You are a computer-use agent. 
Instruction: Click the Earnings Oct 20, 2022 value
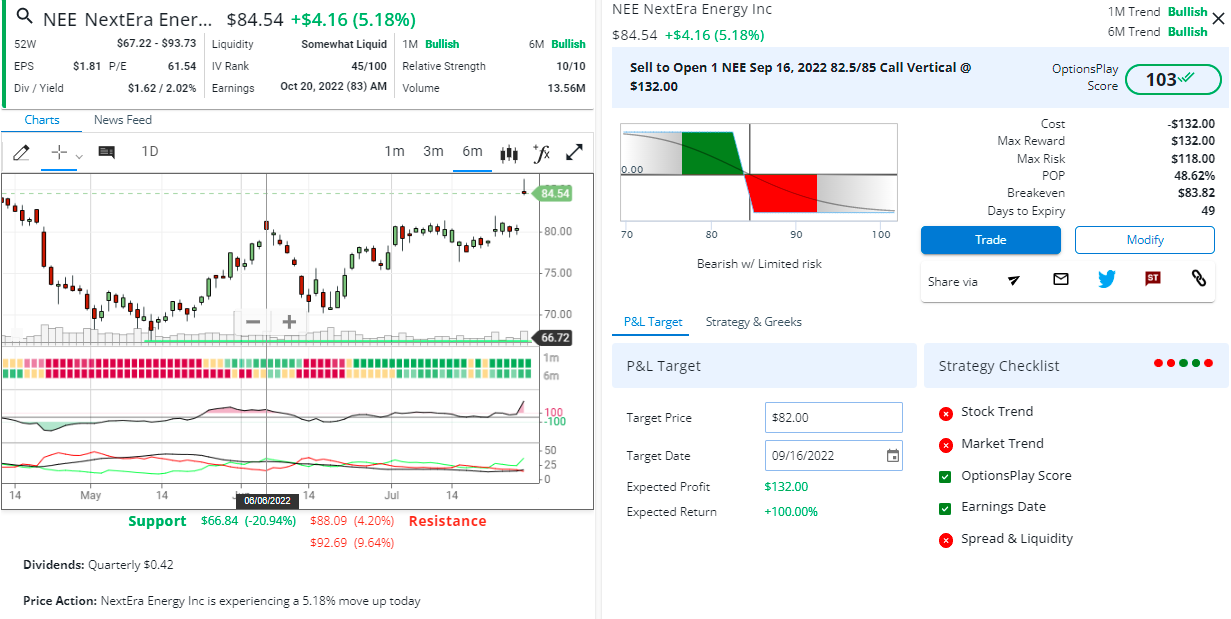tap(333, 88)
